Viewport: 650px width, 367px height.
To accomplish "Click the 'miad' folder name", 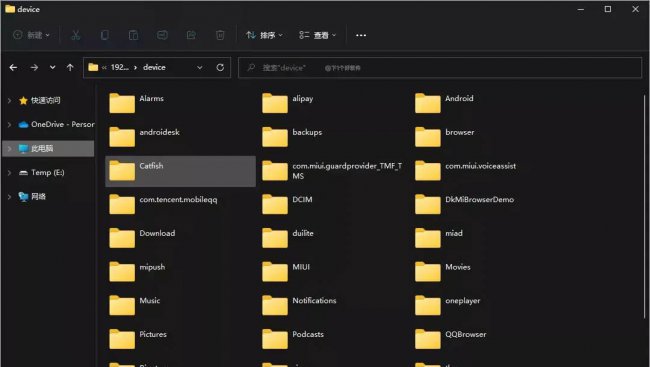I will (454, 233).
